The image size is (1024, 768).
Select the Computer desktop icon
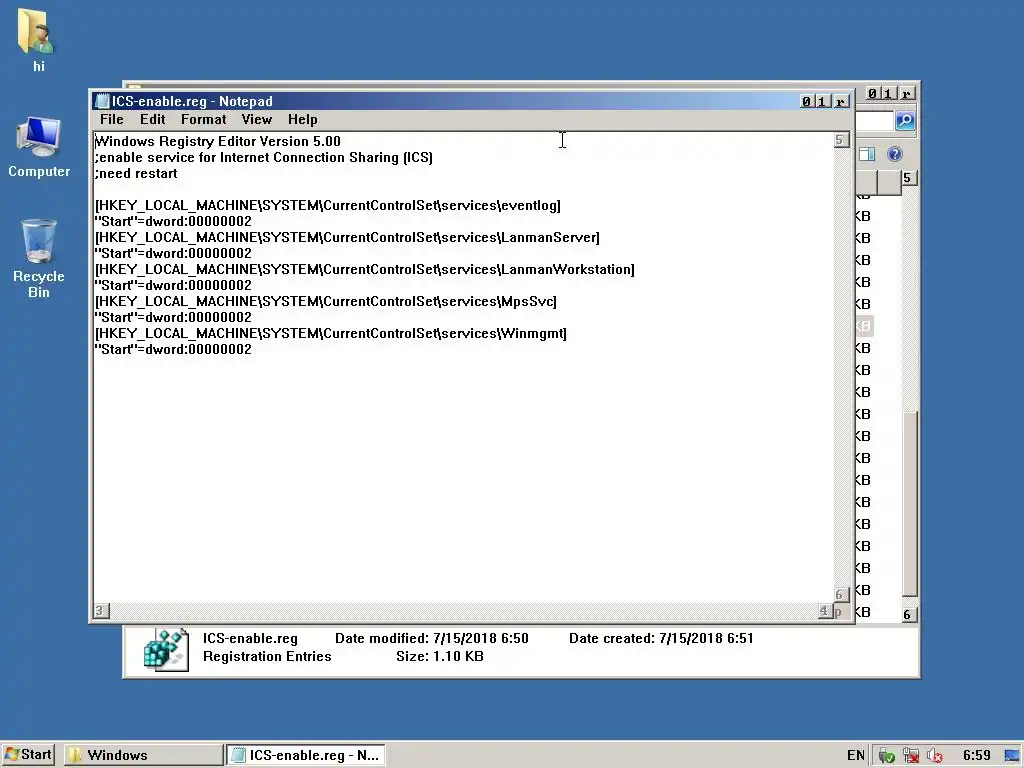pyautogui.click(x=39, y=148)
